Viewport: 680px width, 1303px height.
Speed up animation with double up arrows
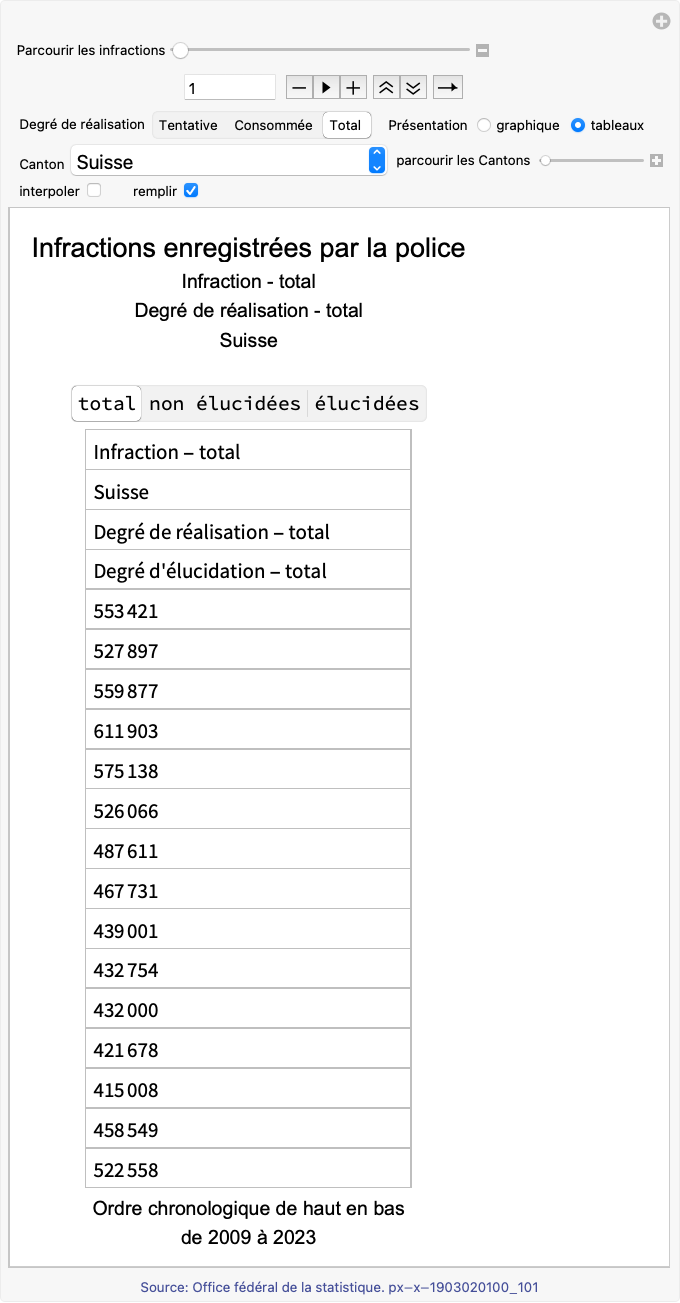(386, 88)
